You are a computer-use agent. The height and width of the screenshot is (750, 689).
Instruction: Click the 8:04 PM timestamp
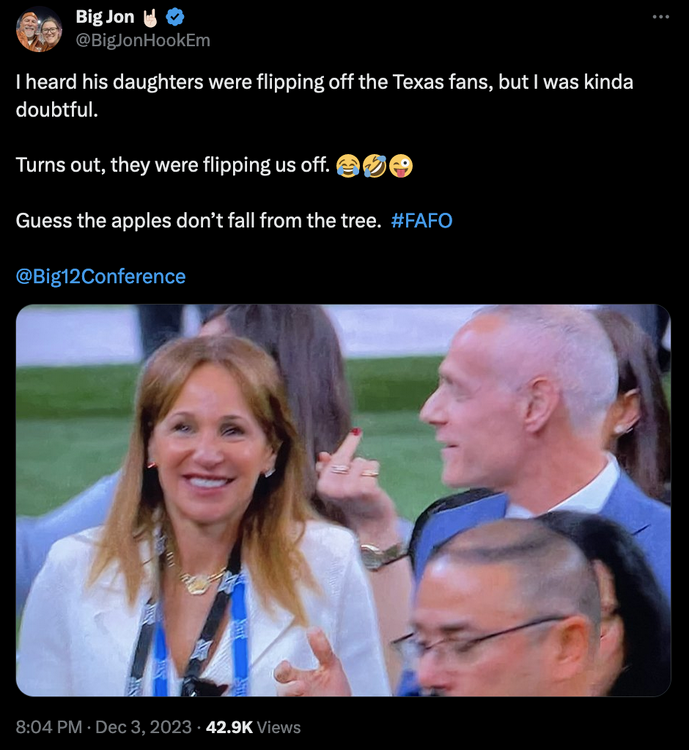[49, 728]
